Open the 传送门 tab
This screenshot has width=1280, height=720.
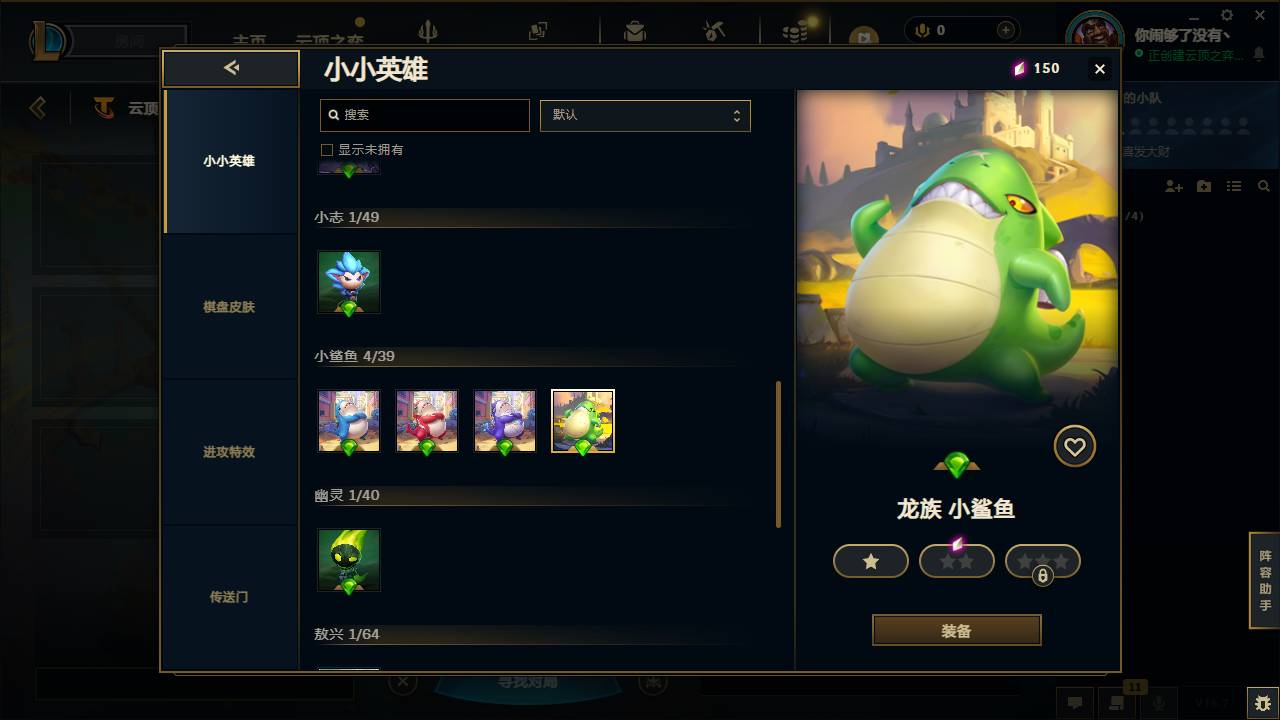click(x=229, y=597)
